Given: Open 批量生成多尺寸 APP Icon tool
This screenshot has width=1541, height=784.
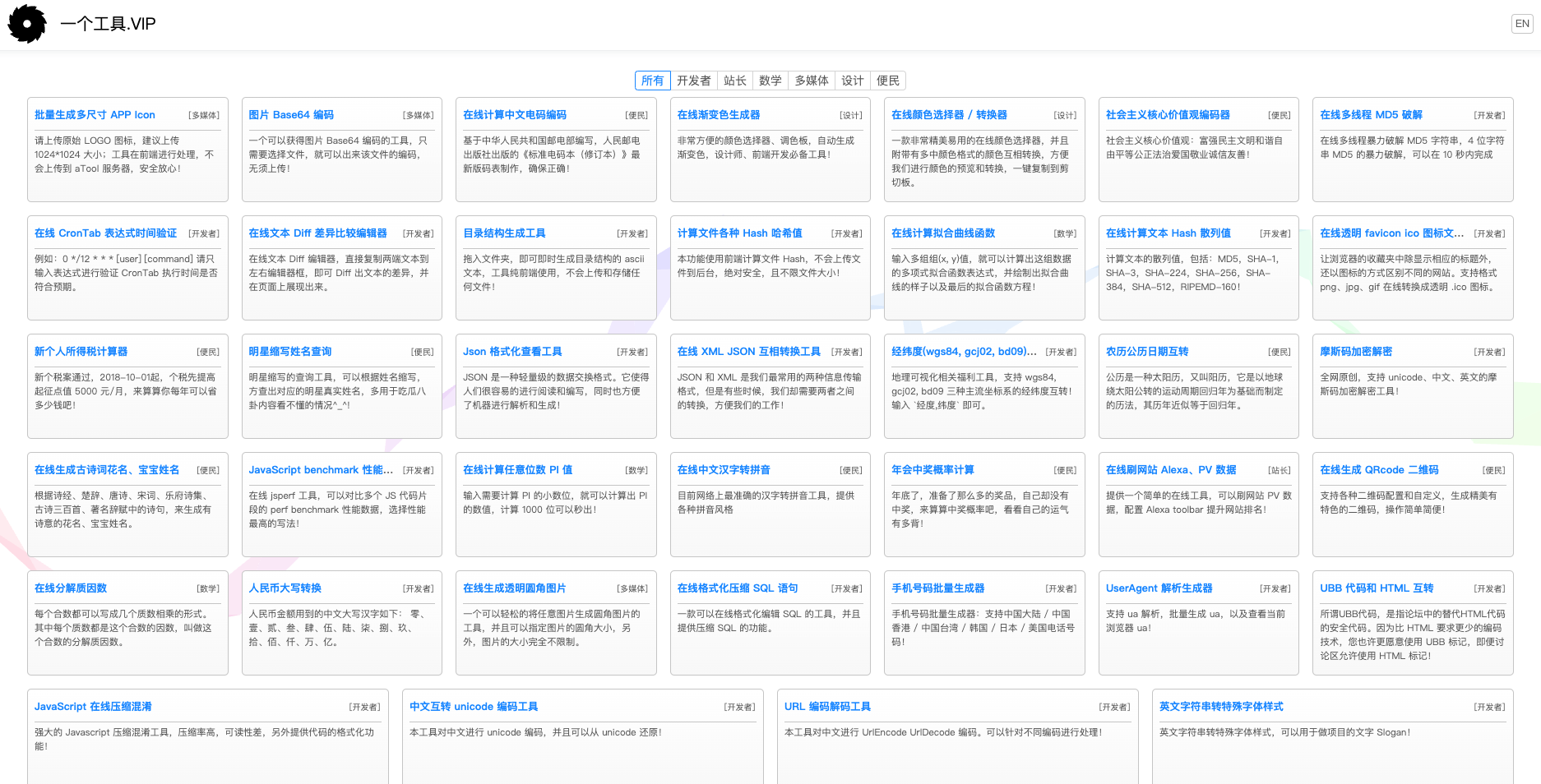Looking at the screenshot, I should point(95,115).
